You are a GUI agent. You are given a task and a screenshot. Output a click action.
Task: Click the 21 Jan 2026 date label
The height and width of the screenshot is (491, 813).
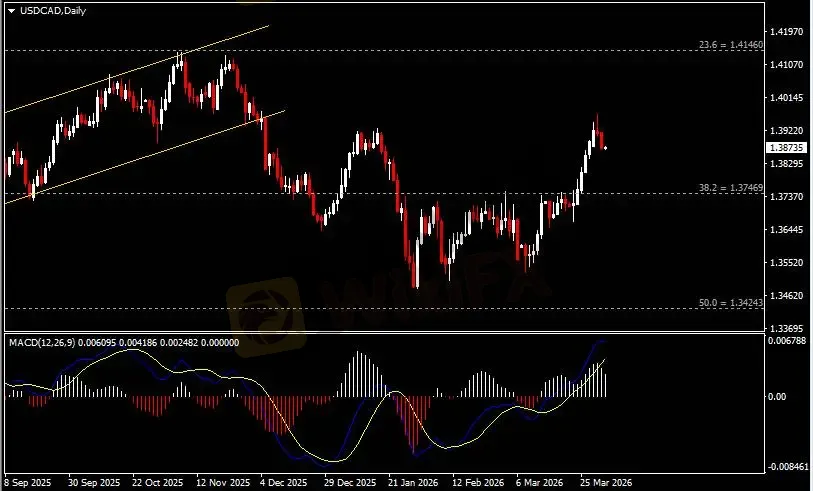(414, 483)
